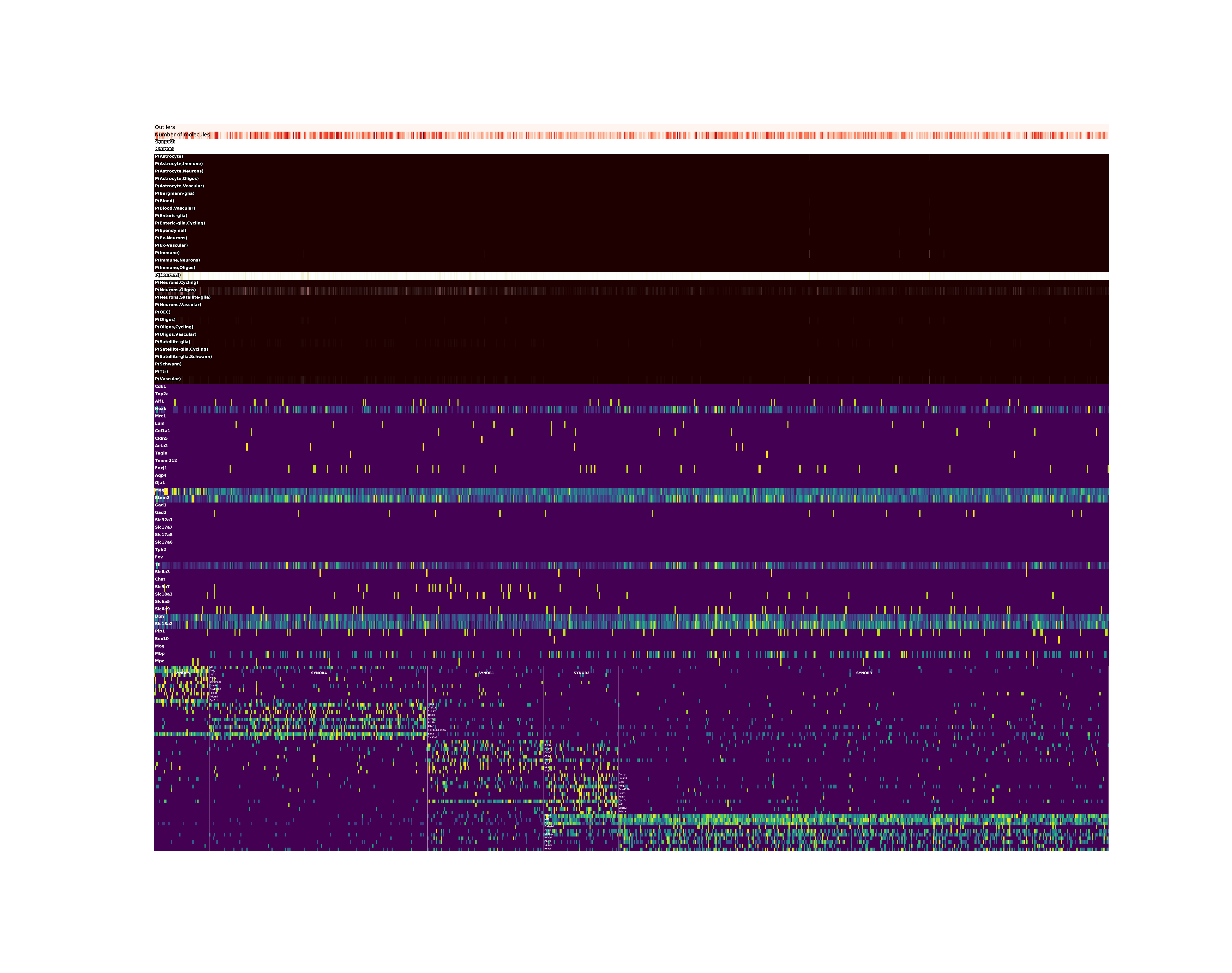Select the 'Hexb' gene label
Screen dimensions: 1232x973
tap(161, 408)
